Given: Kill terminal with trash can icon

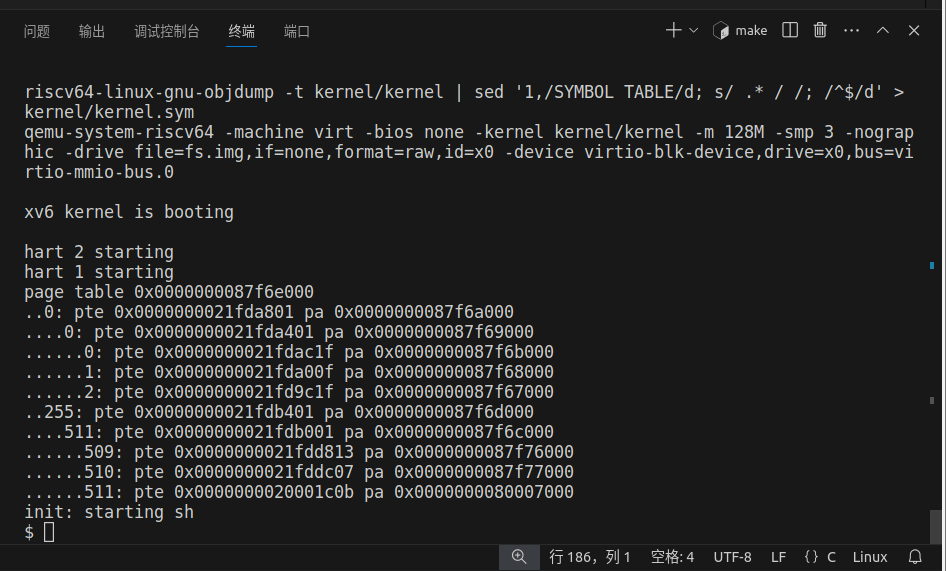Looking at the screenshot, I should 820,30.
